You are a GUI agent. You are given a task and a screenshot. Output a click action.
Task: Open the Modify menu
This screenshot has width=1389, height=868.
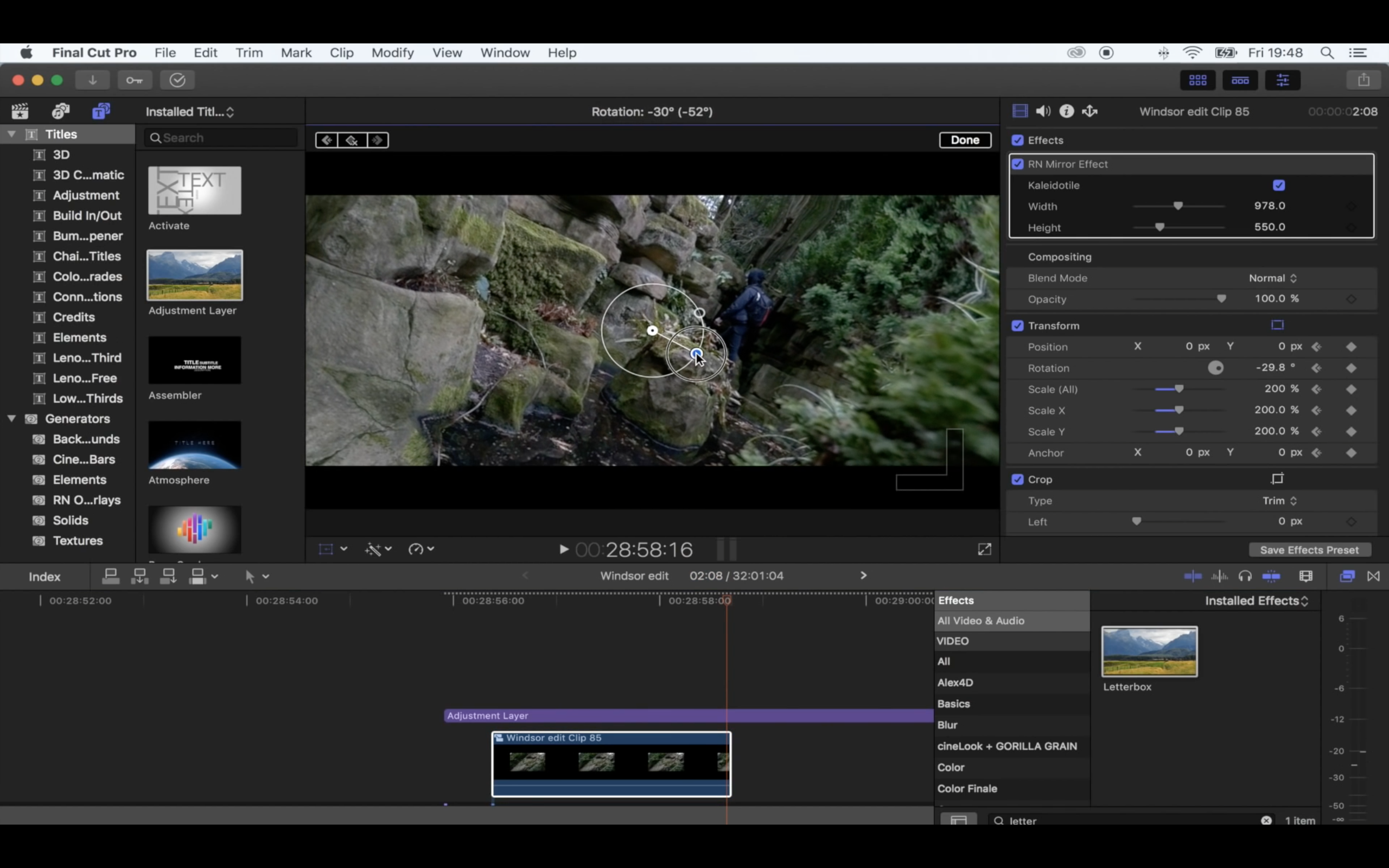[x=393, y=53]
